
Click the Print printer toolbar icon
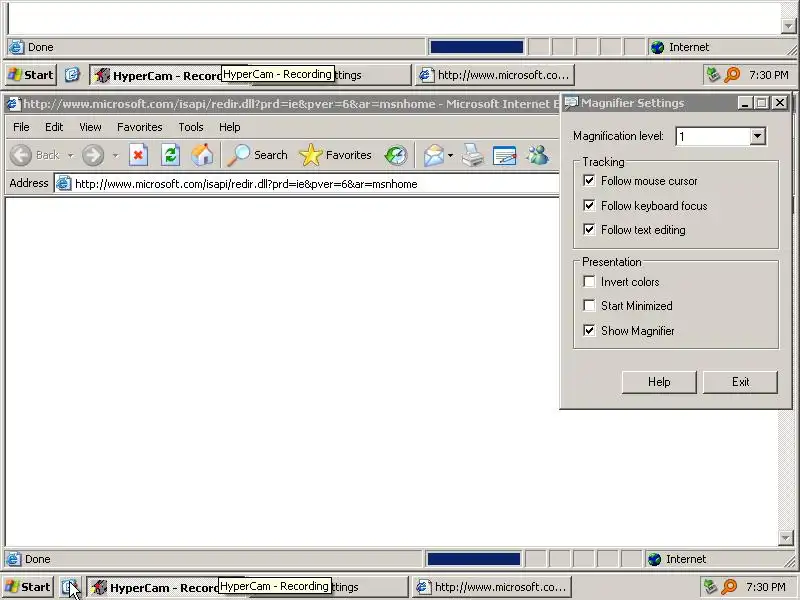(472, 155)
